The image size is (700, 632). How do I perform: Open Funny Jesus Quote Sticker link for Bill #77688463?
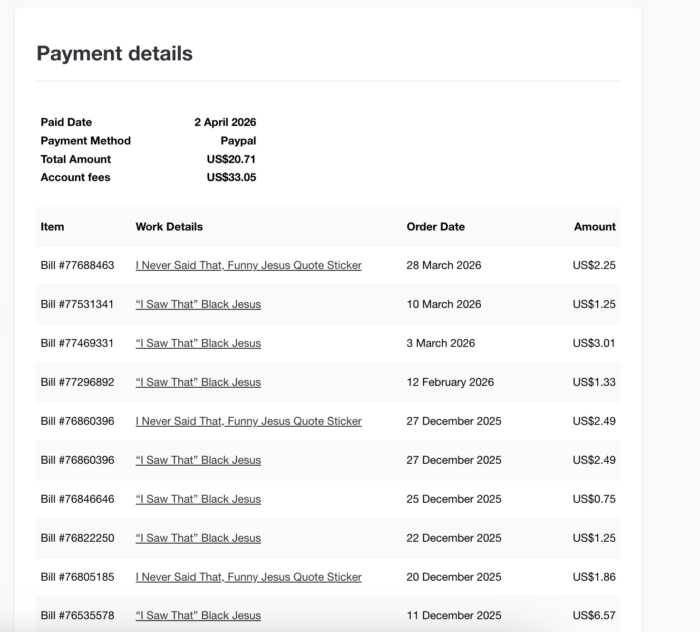tap(249, 265)
